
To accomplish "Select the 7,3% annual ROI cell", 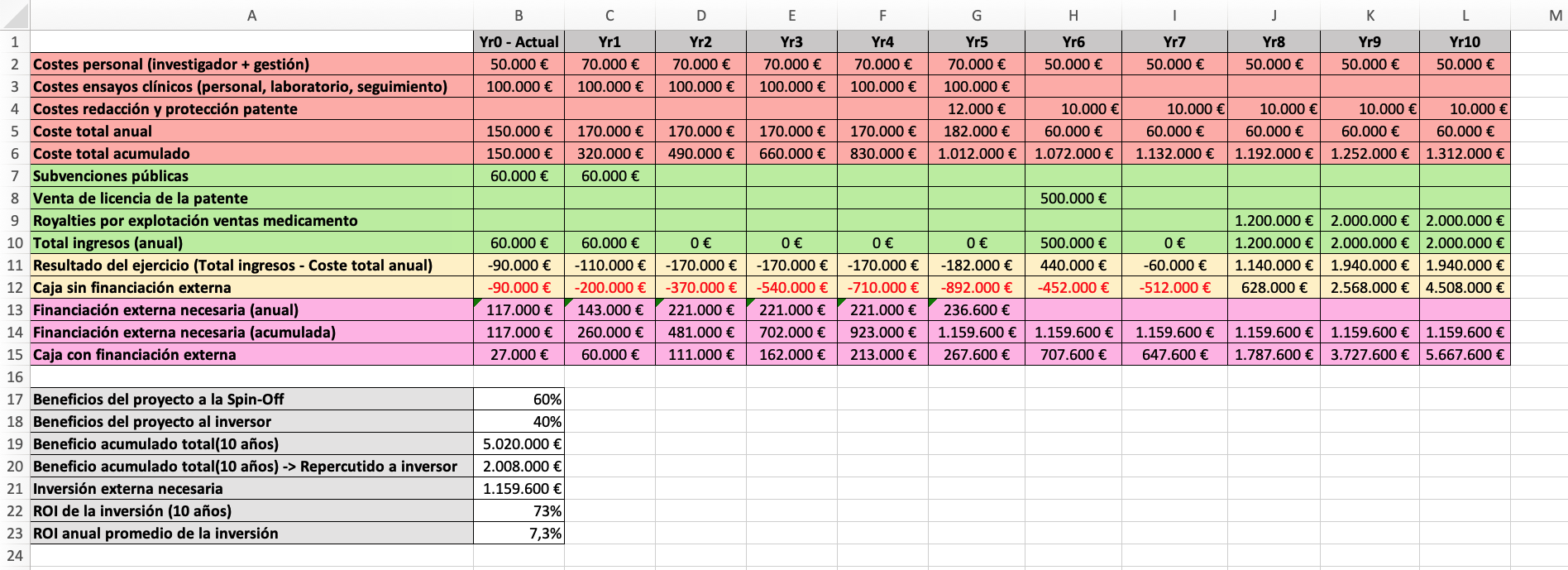I will pyautogui.click(x=519, y=534).
